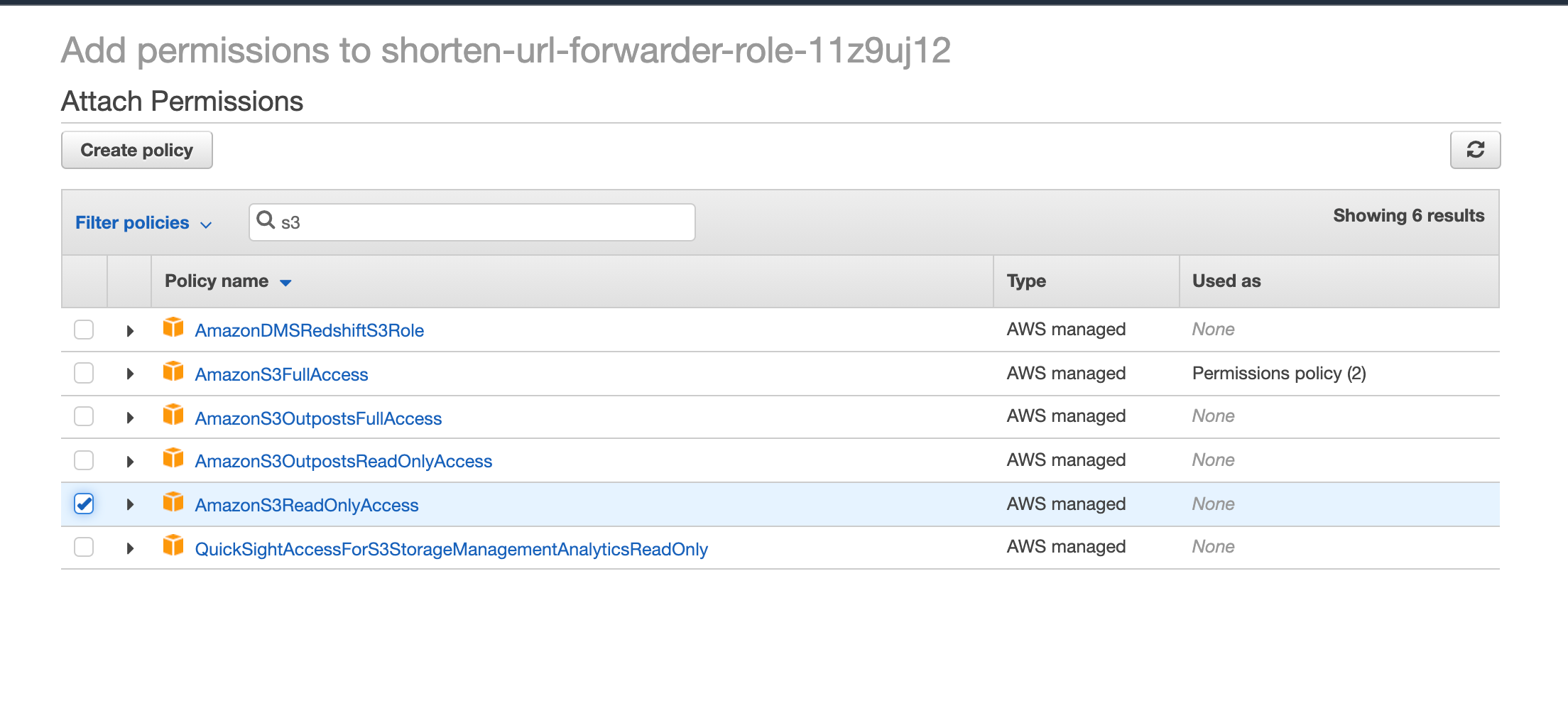Click the Create policy button
Image resolution: width=1568 pixels, height=706 pixels.
[x=137, y=150]
